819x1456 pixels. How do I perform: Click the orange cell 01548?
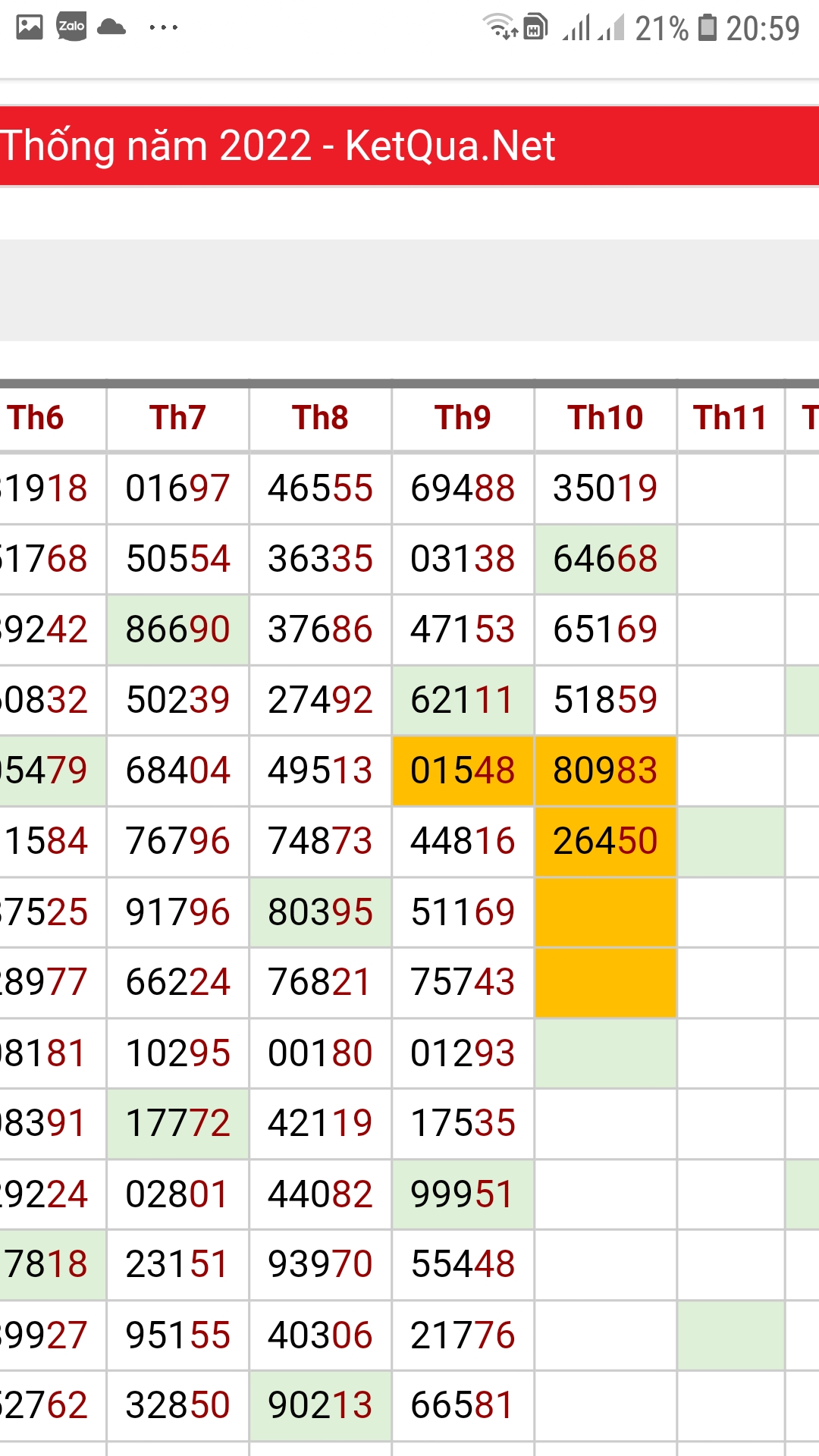pyautogui.click(x=463, y=770)
